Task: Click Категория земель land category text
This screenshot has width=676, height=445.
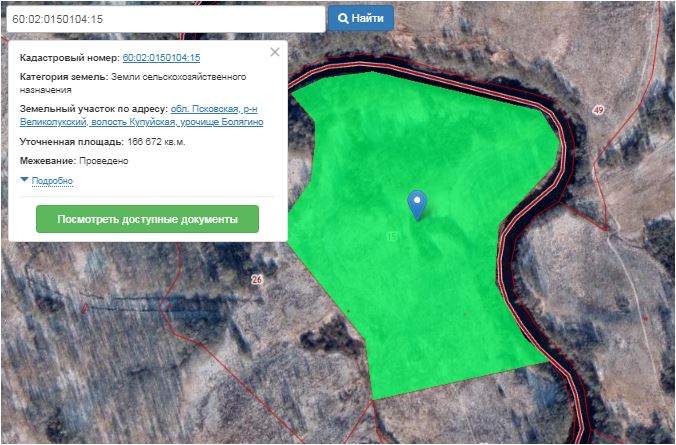Action: tap(133, 83)
